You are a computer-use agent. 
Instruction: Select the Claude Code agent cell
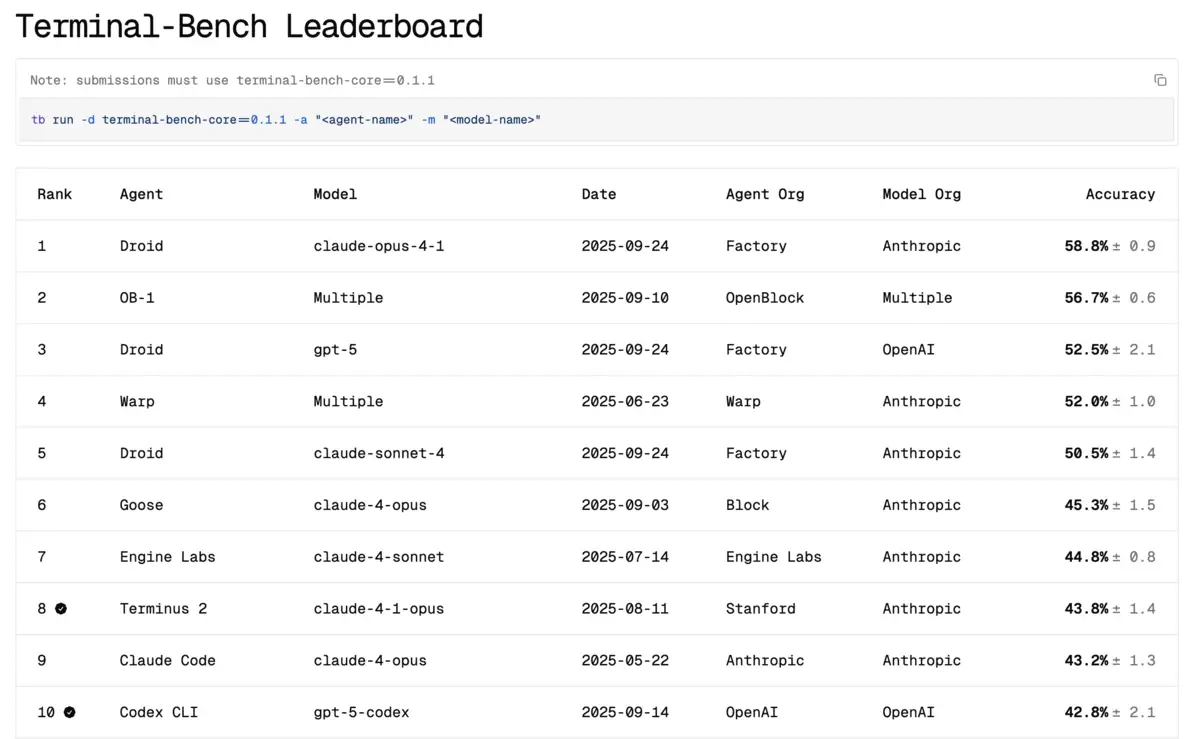click(x=167, y=660)
